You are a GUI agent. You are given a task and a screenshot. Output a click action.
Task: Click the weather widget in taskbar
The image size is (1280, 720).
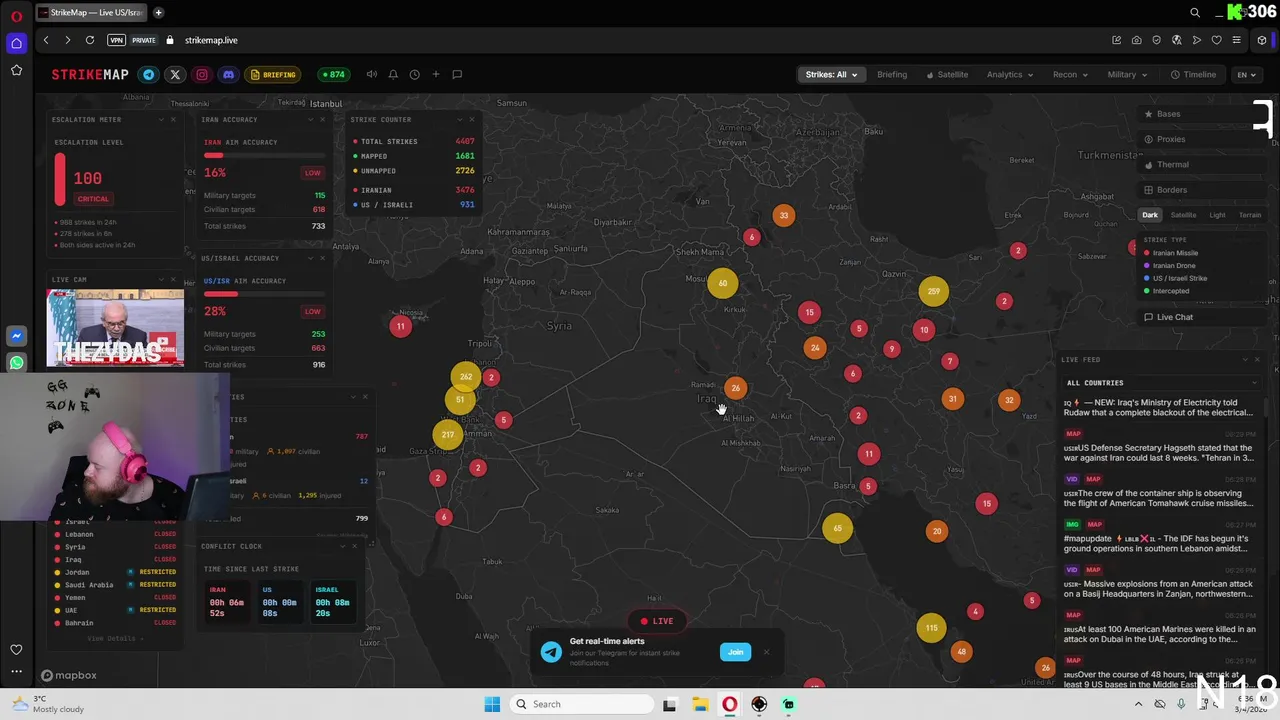coord(50,704)
